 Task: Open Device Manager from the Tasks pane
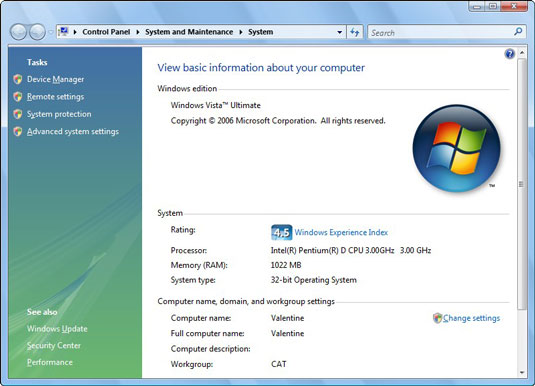coord(55,79)
